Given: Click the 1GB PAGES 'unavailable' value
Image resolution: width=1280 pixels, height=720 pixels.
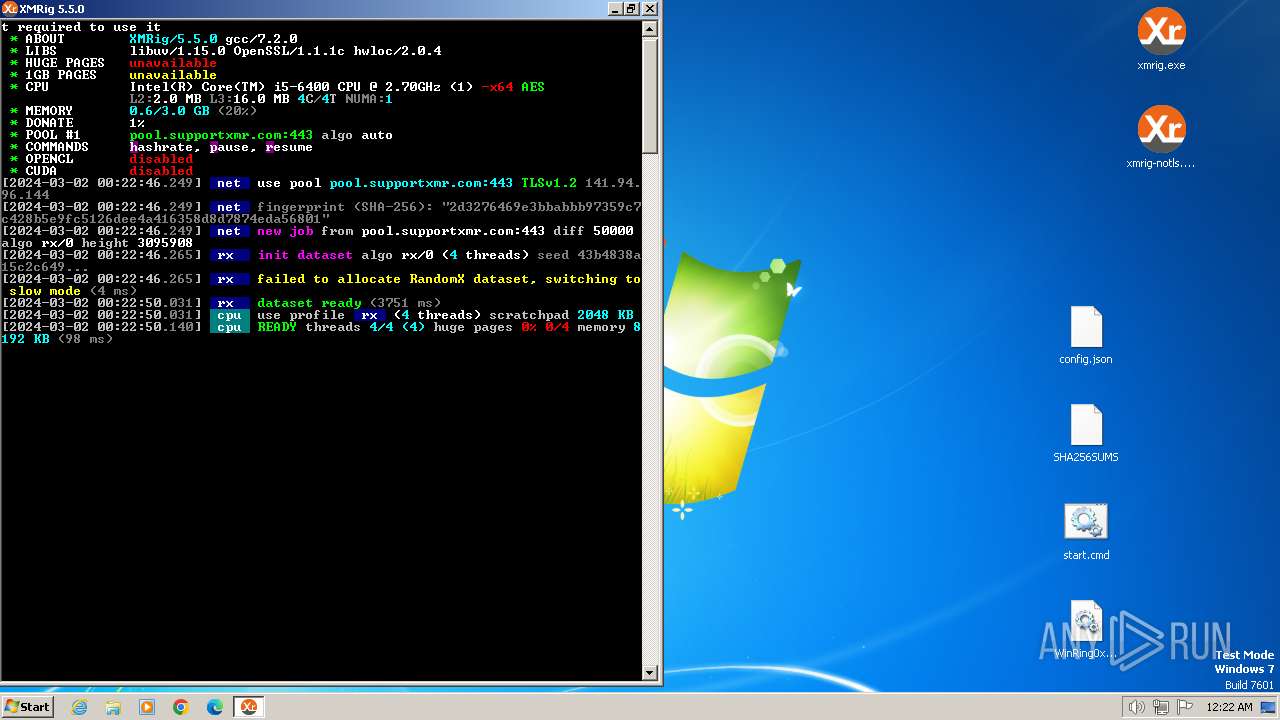Looking at the screenshot, I should 173,75.
